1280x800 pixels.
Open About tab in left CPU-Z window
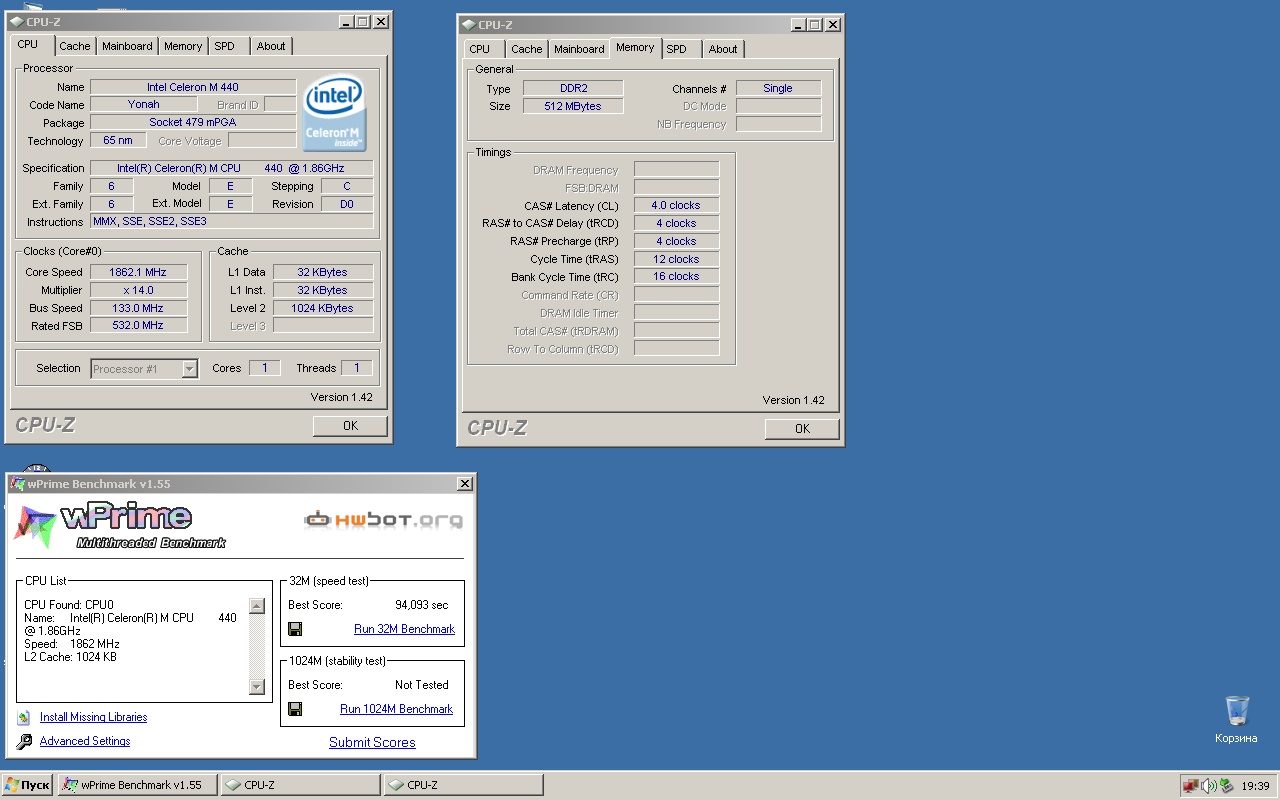(x=271, y=46)
